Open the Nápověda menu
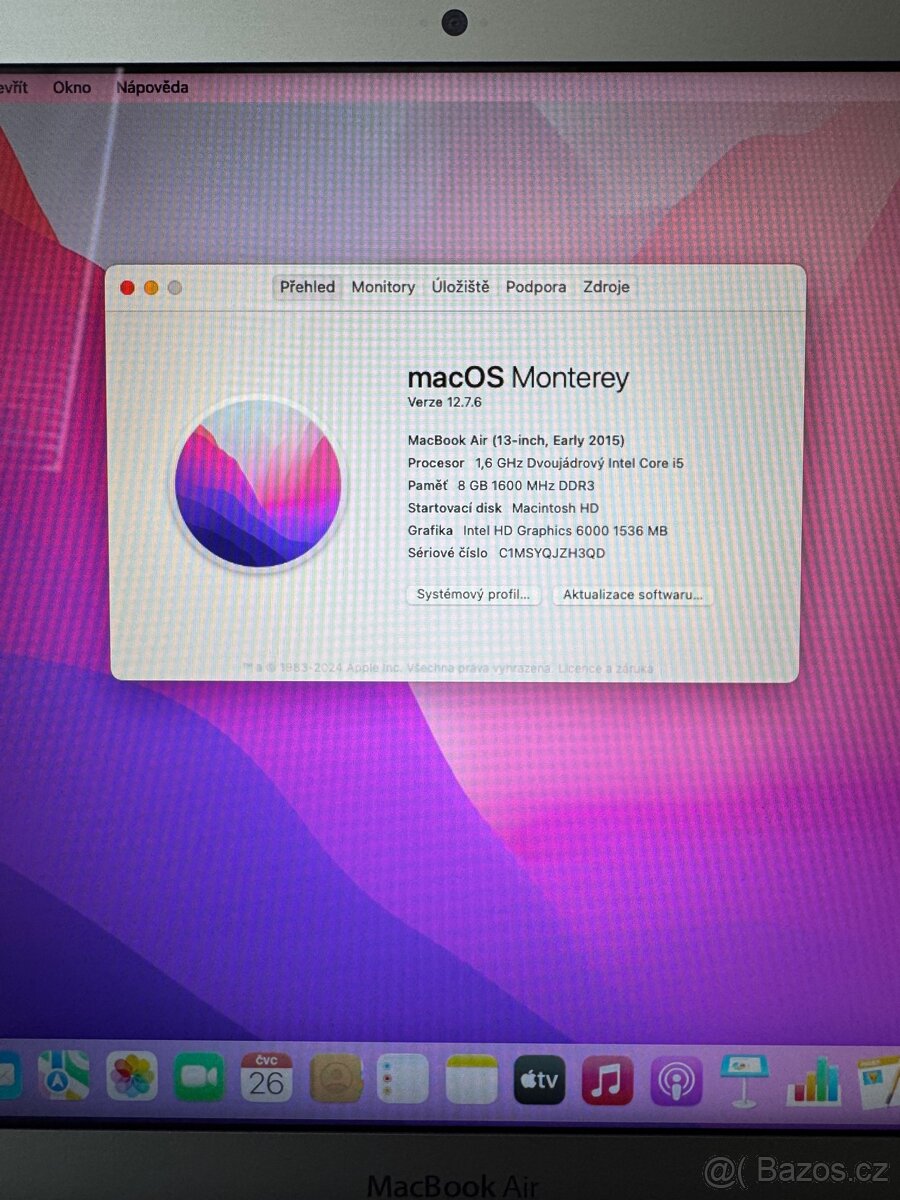This screenshot has height=1200, width=900. 152,88
